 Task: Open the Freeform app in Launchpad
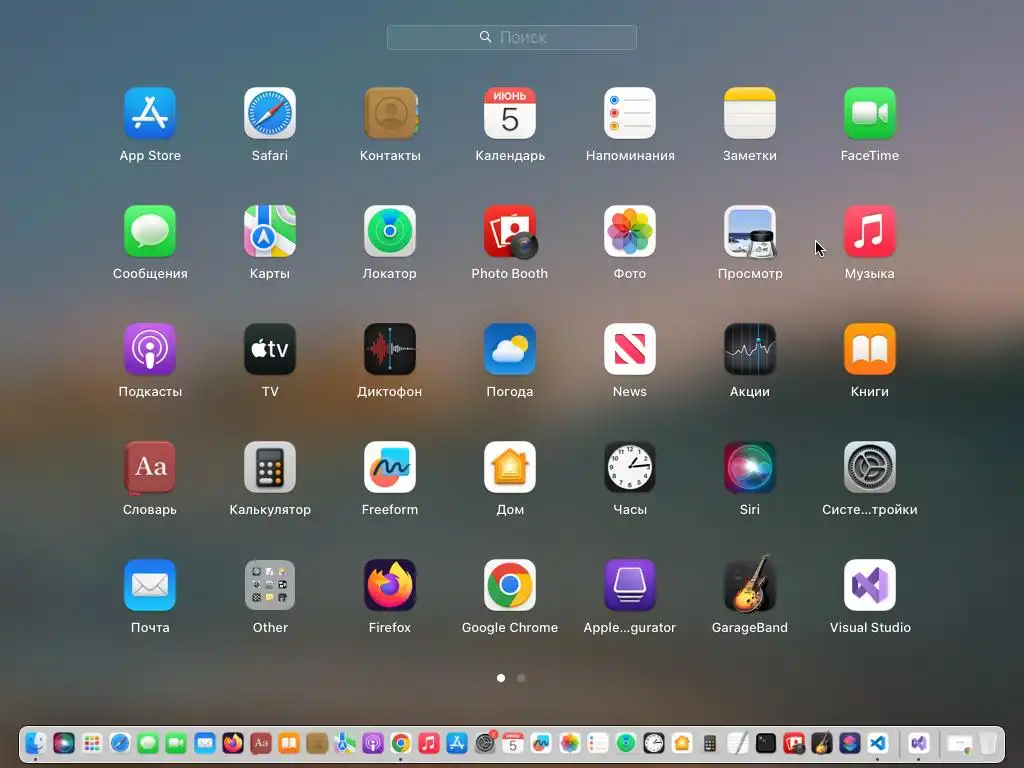point(390,468)
